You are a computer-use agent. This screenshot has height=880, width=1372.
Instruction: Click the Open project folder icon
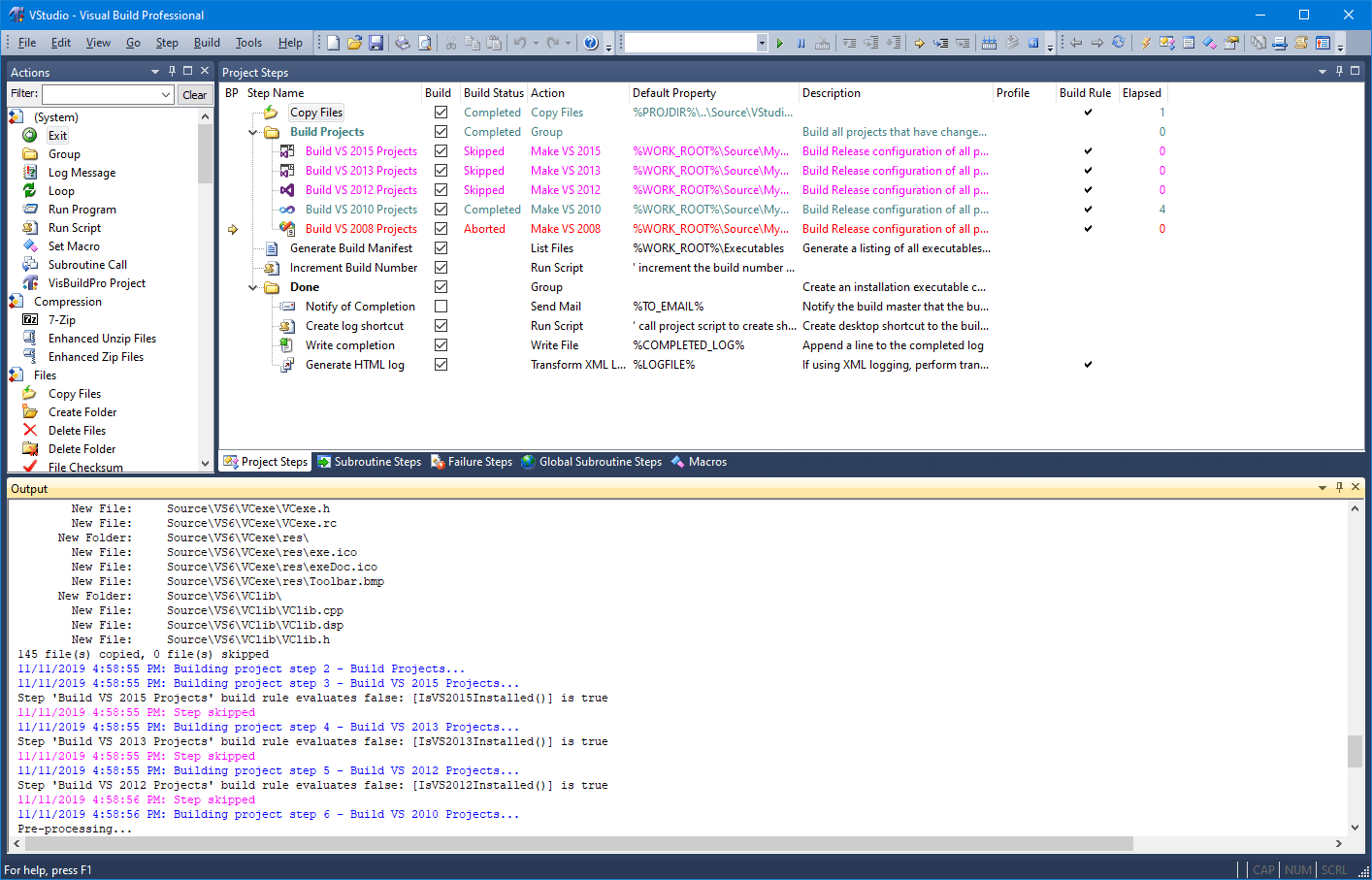pyautogui.click(x=354, y=43)
